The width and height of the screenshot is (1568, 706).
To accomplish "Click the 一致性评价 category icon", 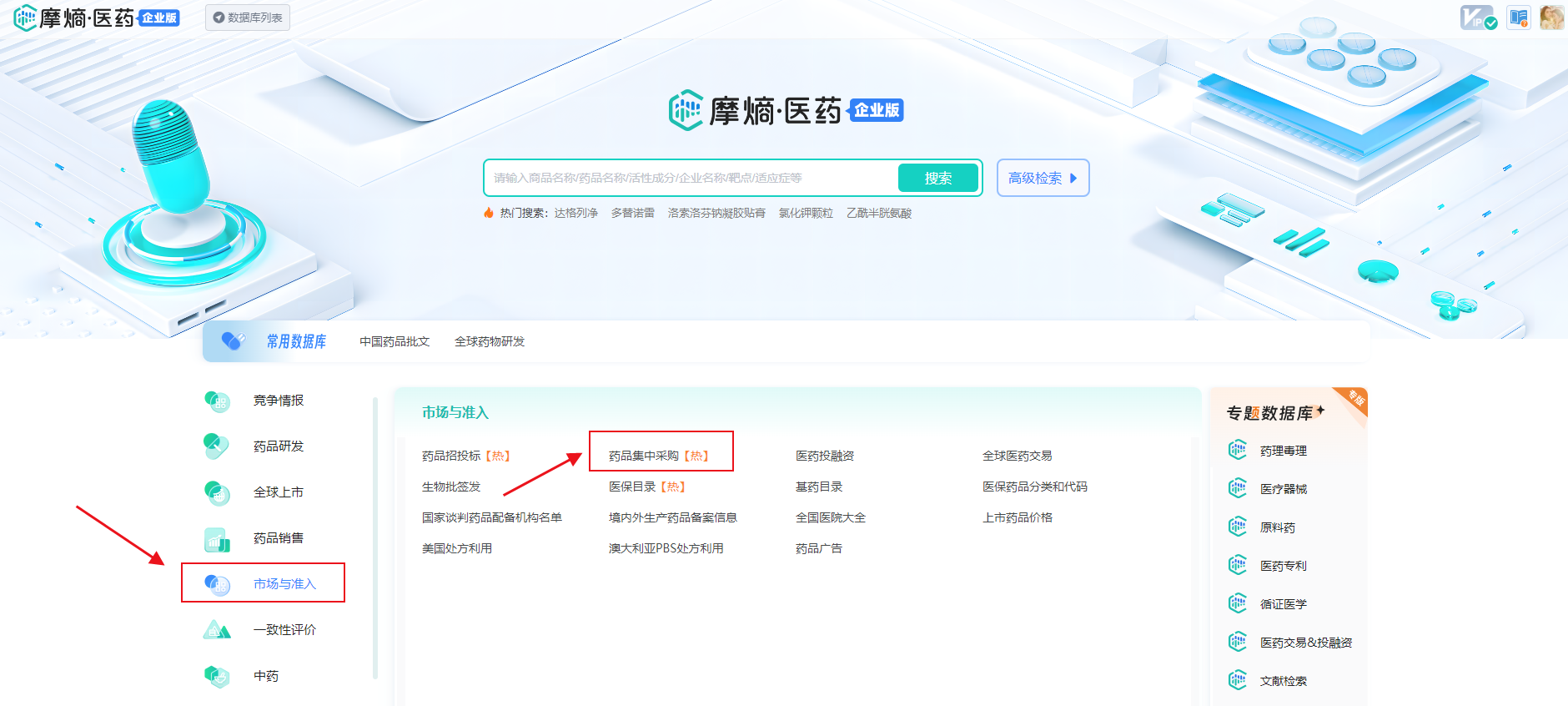I will (x=217, y=630).
